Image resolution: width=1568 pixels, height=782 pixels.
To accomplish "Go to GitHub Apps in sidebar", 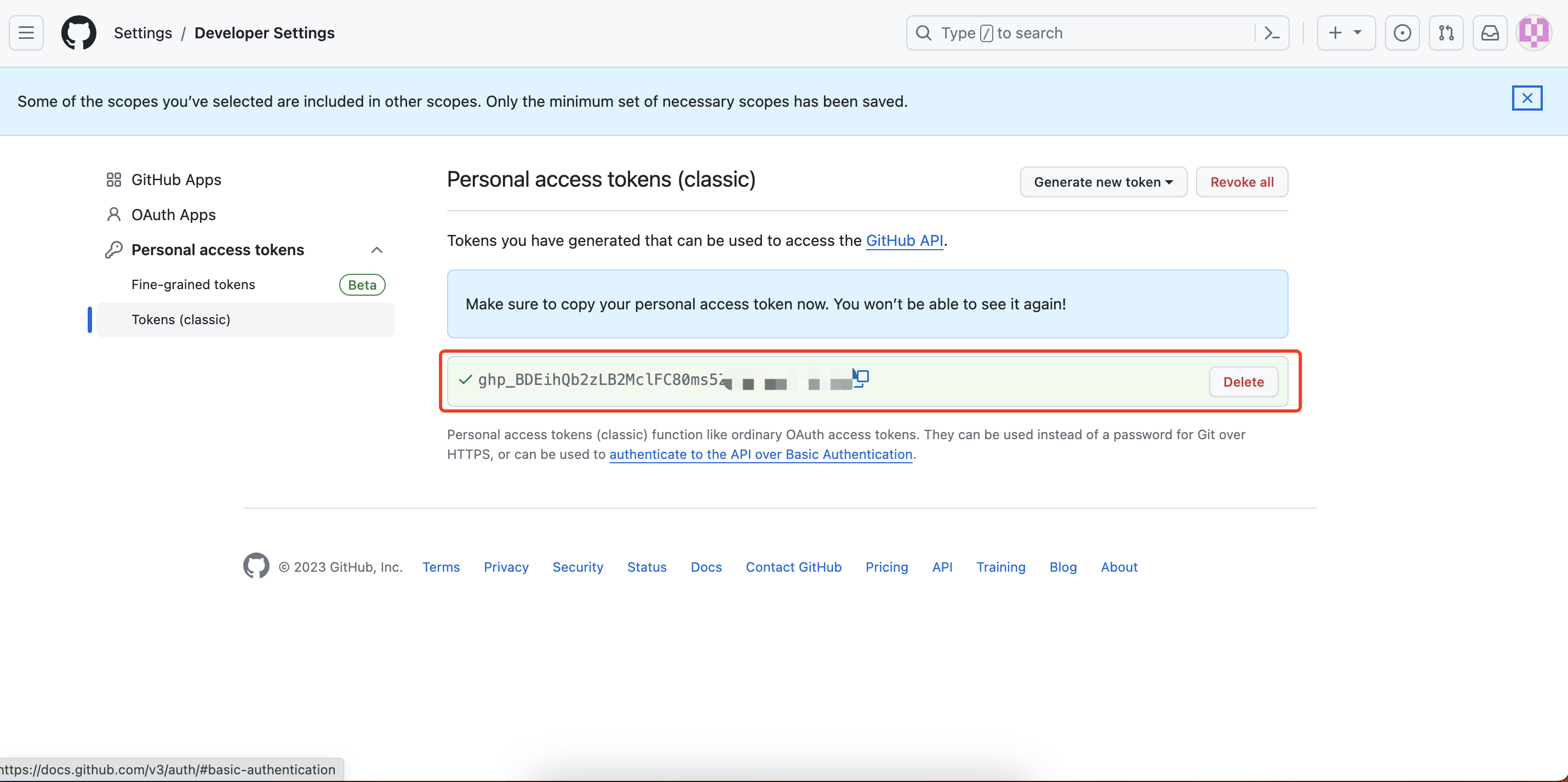I will pos(176,180).
